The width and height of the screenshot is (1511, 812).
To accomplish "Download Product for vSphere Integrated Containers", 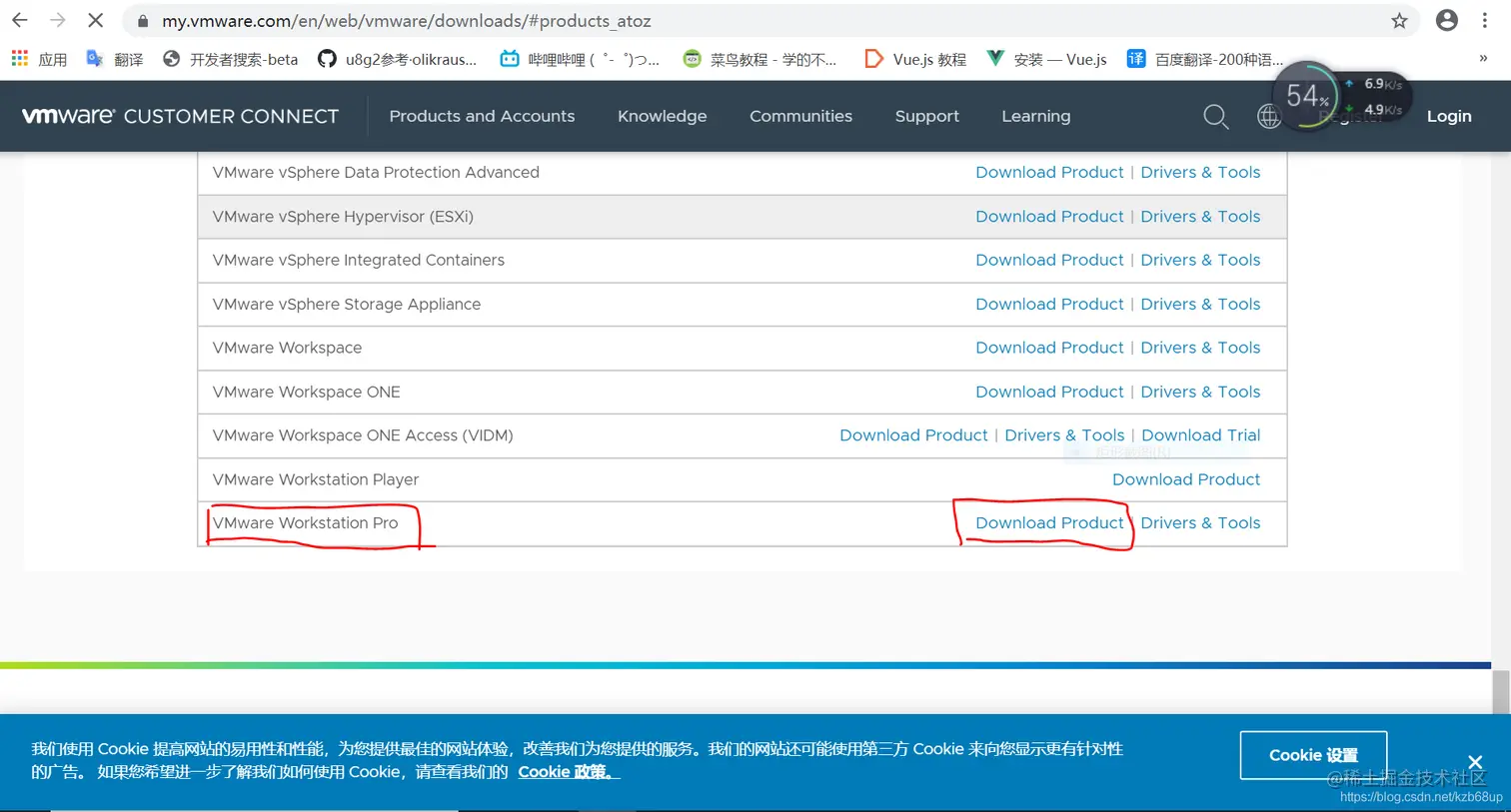I will tap(1049, 260).
